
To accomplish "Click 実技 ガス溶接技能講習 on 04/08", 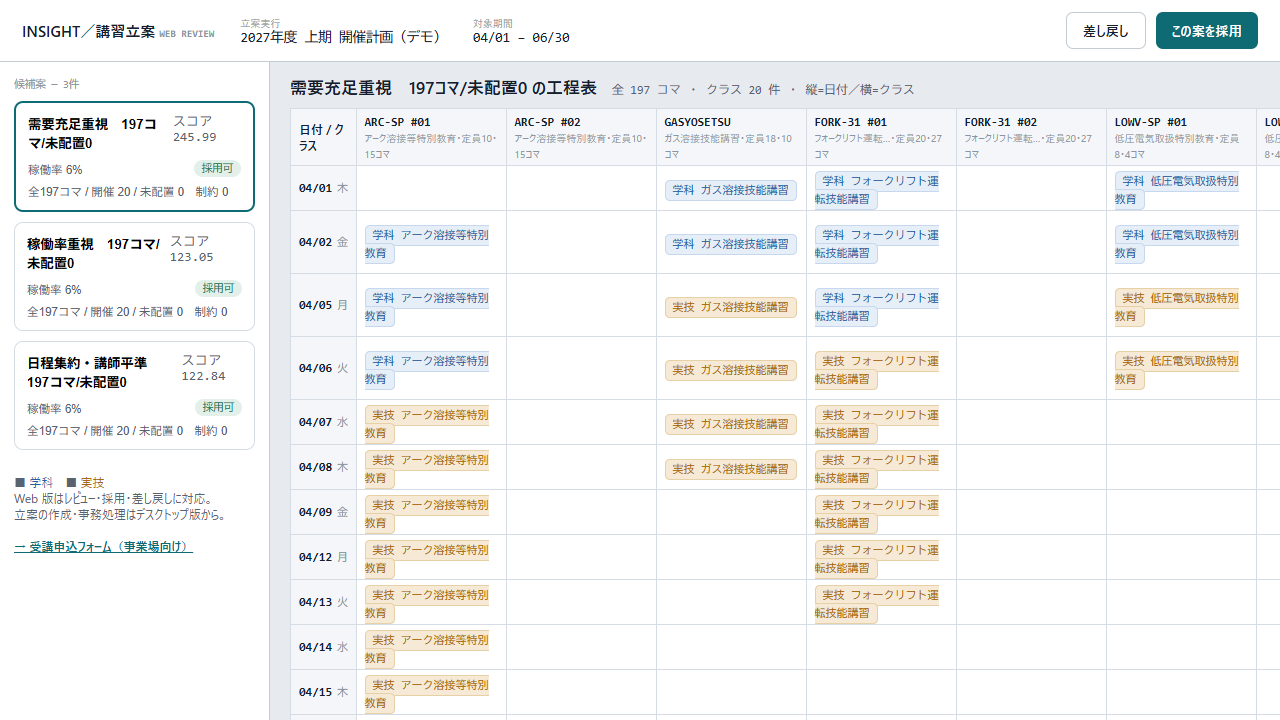I will click(731, 469).
